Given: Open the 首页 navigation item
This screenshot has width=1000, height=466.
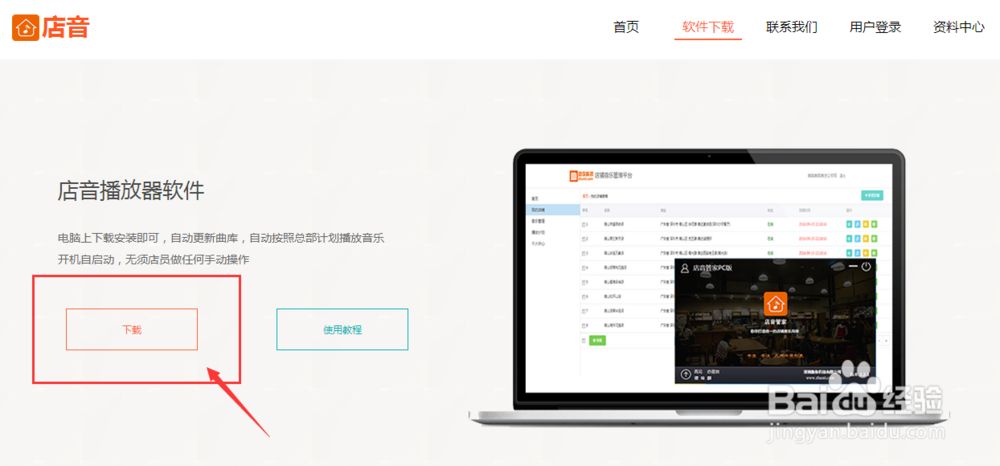Looking at the screenshot, I should (x=626, y=27).
